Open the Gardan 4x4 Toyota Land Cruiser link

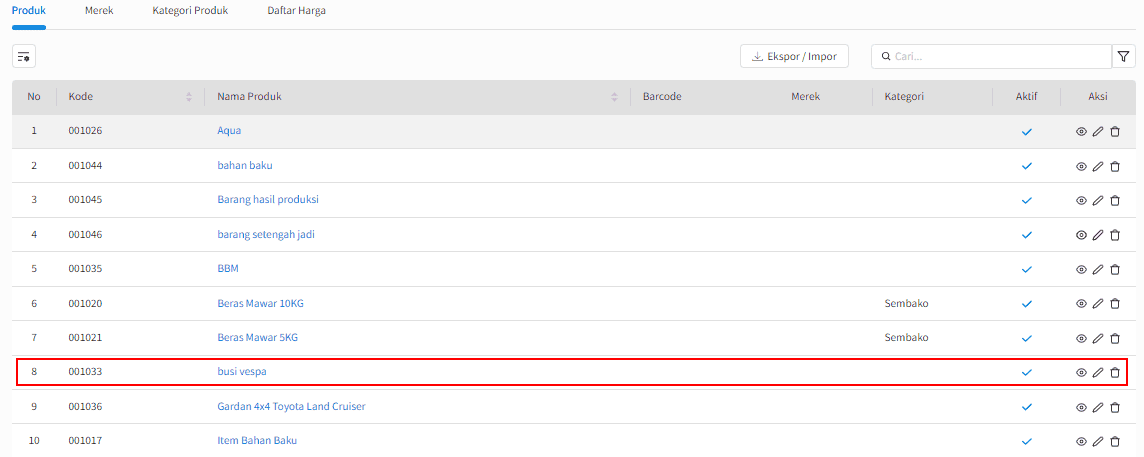(291, 406)
